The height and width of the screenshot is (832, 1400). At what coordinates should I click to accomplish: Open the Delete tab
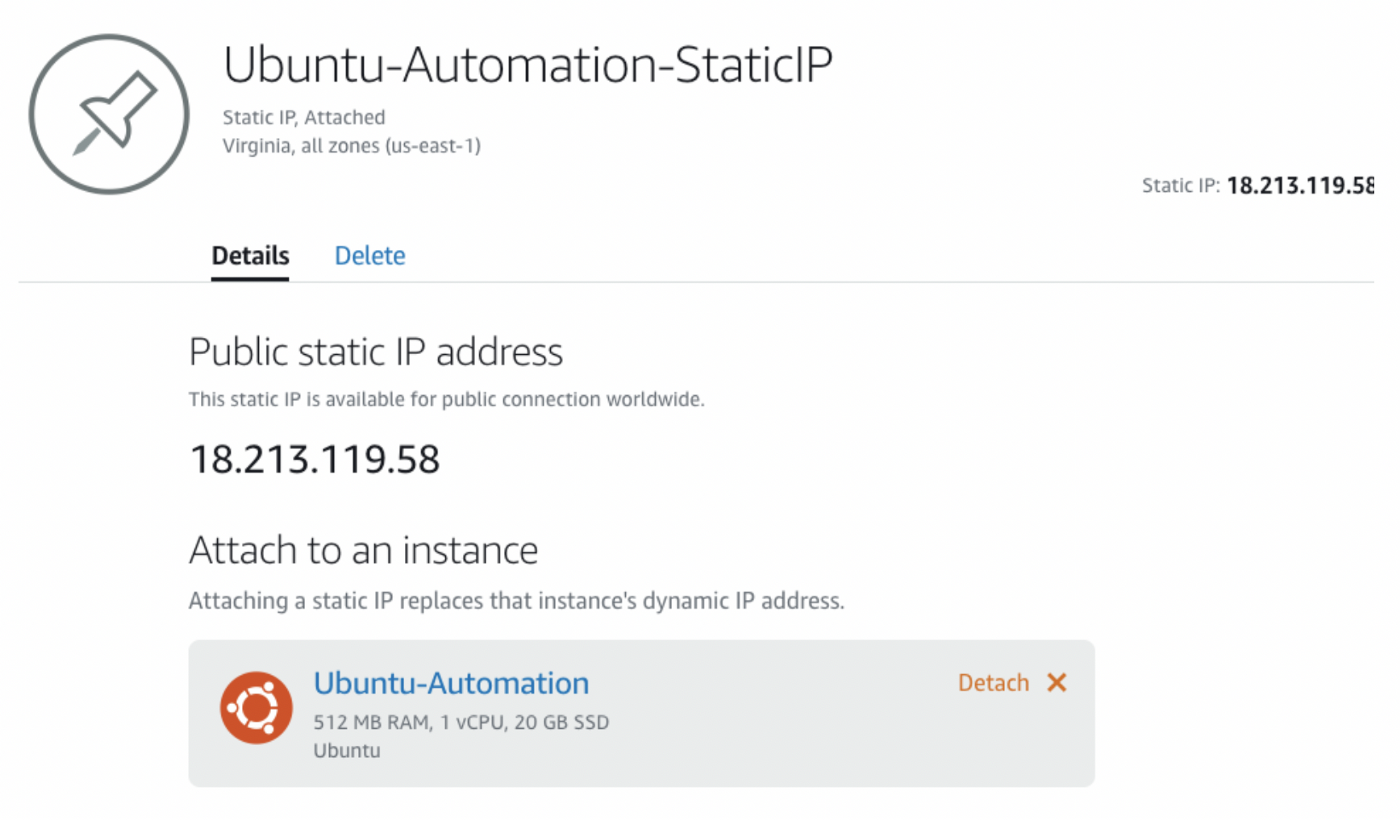[370, 256]
